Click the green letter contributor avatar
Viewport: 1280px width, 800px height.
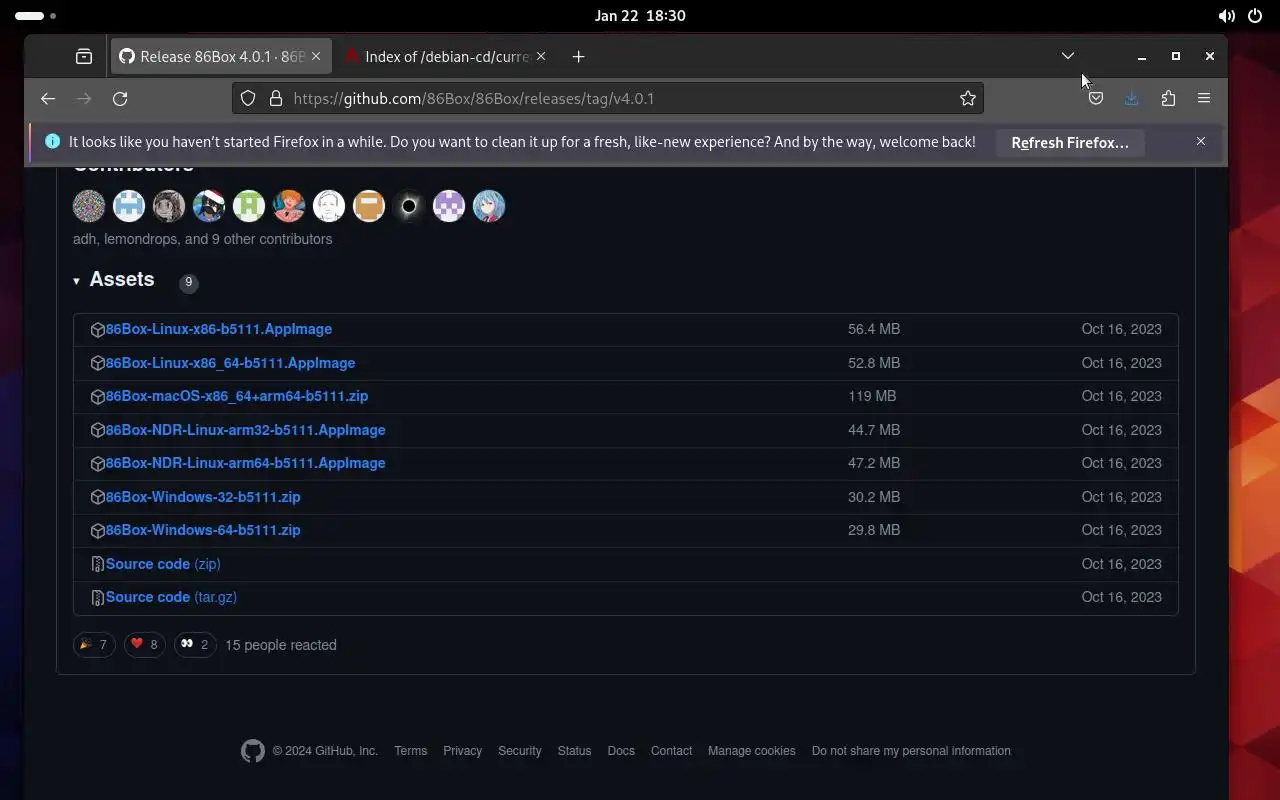[x=249, y=206]
